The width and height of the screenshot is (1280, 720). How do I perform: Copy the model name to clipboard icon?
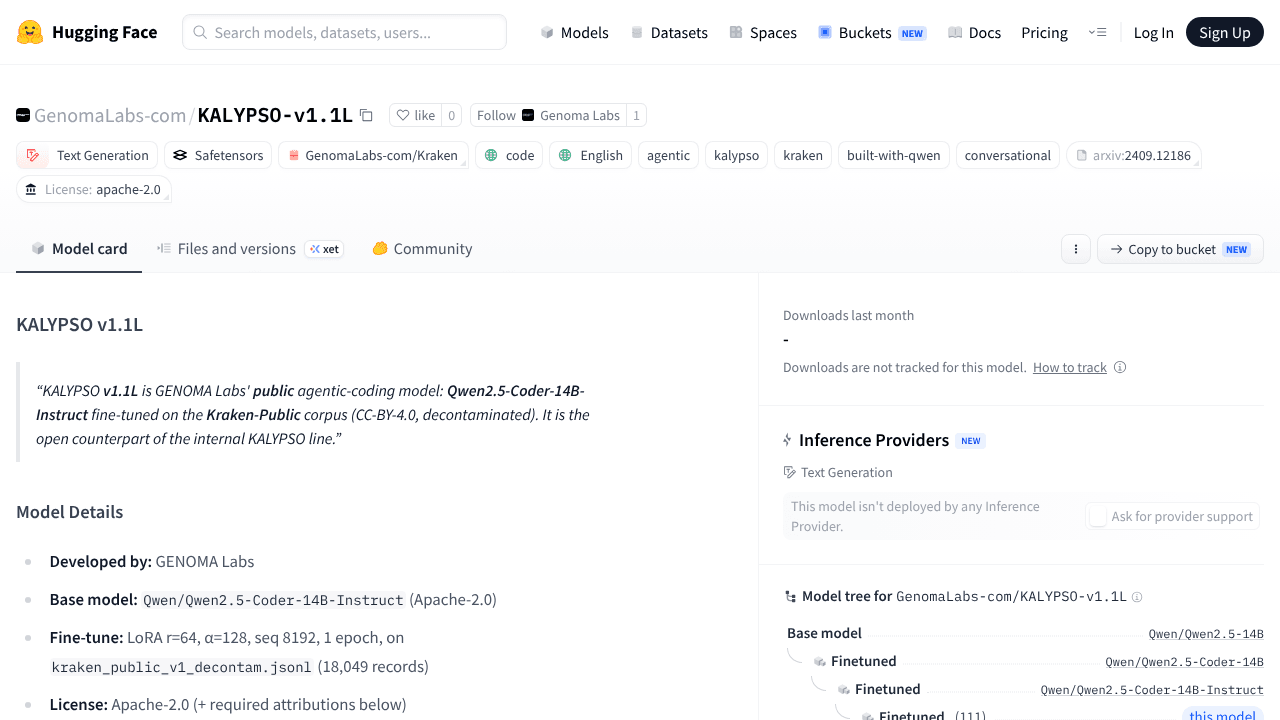(366, 115)
